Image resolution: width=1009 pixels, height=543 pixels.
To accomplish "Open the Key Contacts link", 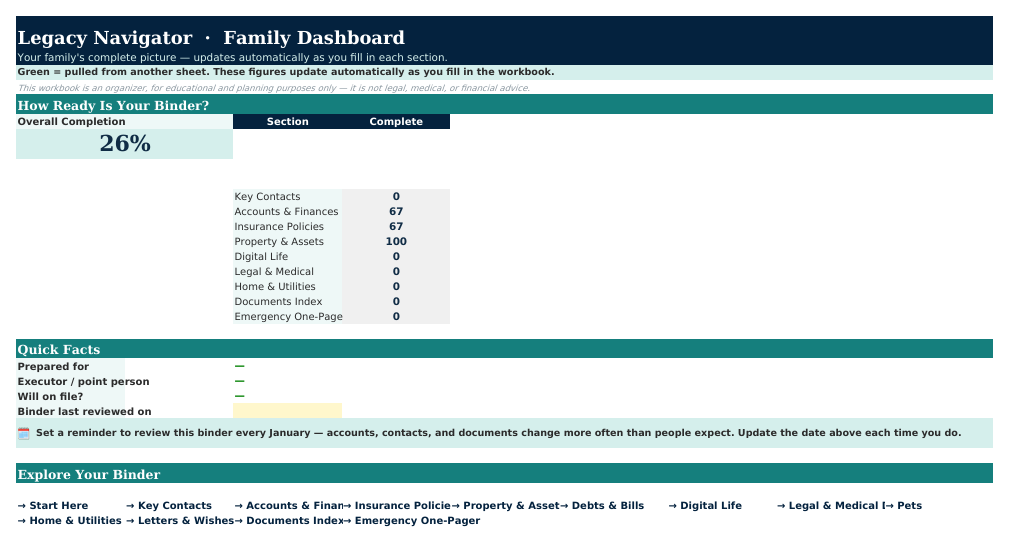I will pos(169,506).
